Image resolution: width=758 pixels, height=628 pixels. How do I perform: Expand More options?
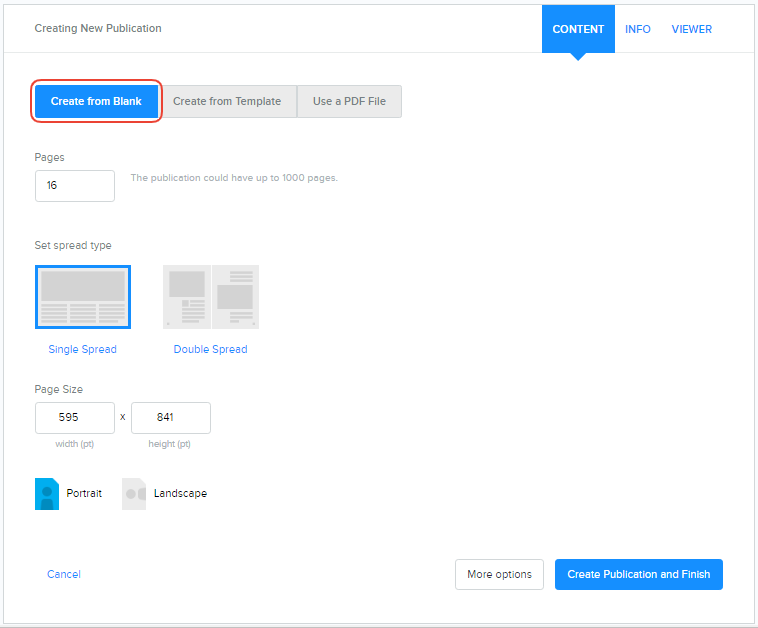tap(499, 574)
